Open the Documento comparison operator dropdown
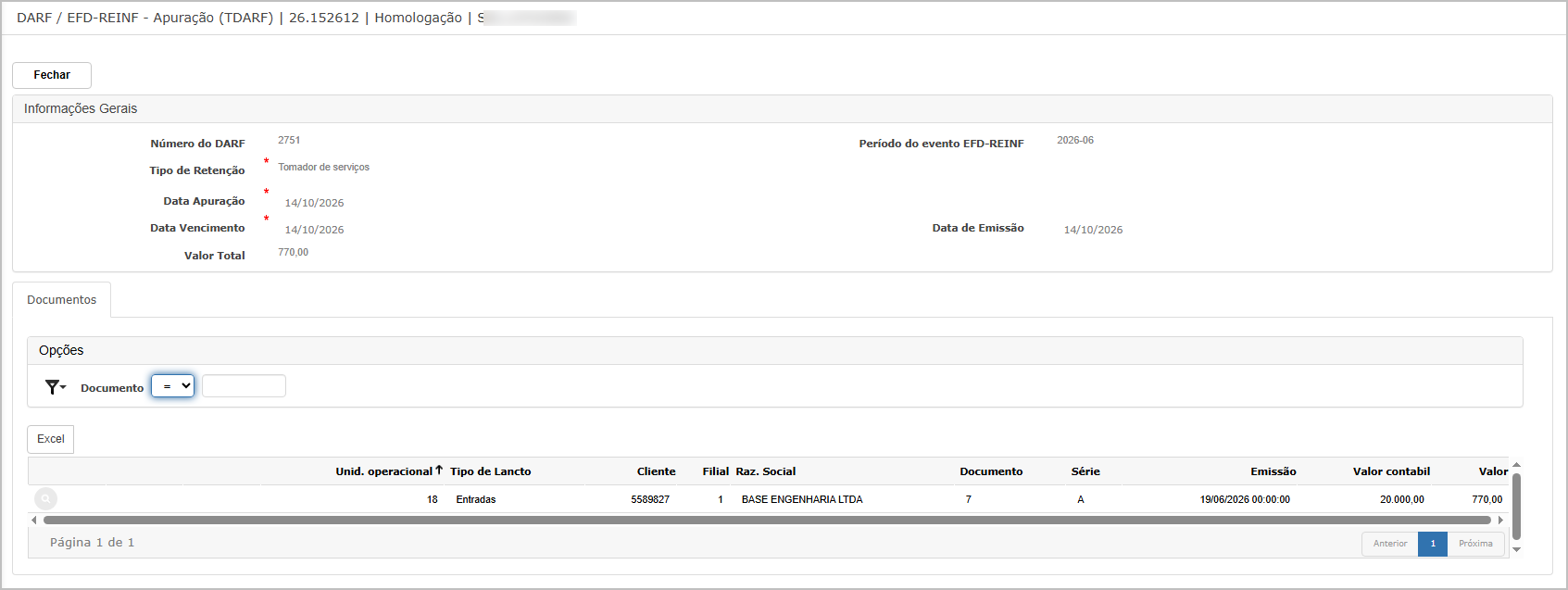 pos(173,386)
